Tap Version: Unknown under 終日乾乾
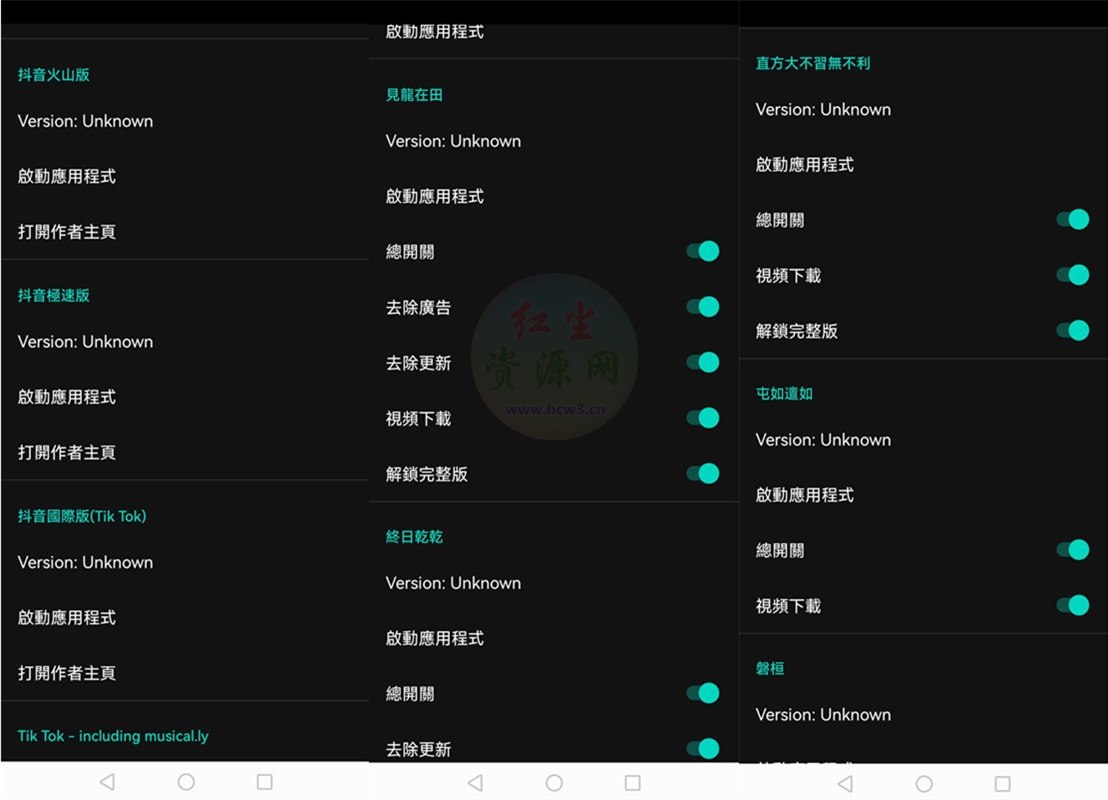Viewport: 1108px width, 800px height. tap(454, 584)
